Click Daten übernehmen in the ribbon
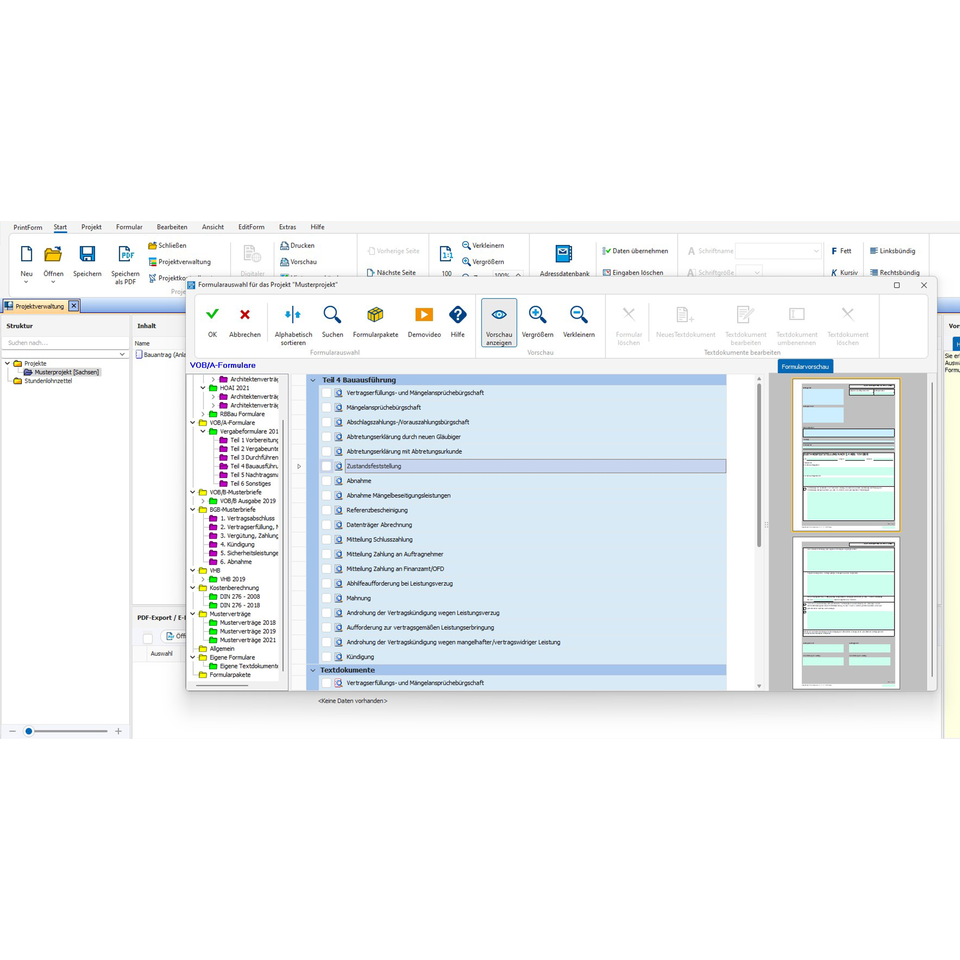960x960 pixels. (x=634, y=251)
